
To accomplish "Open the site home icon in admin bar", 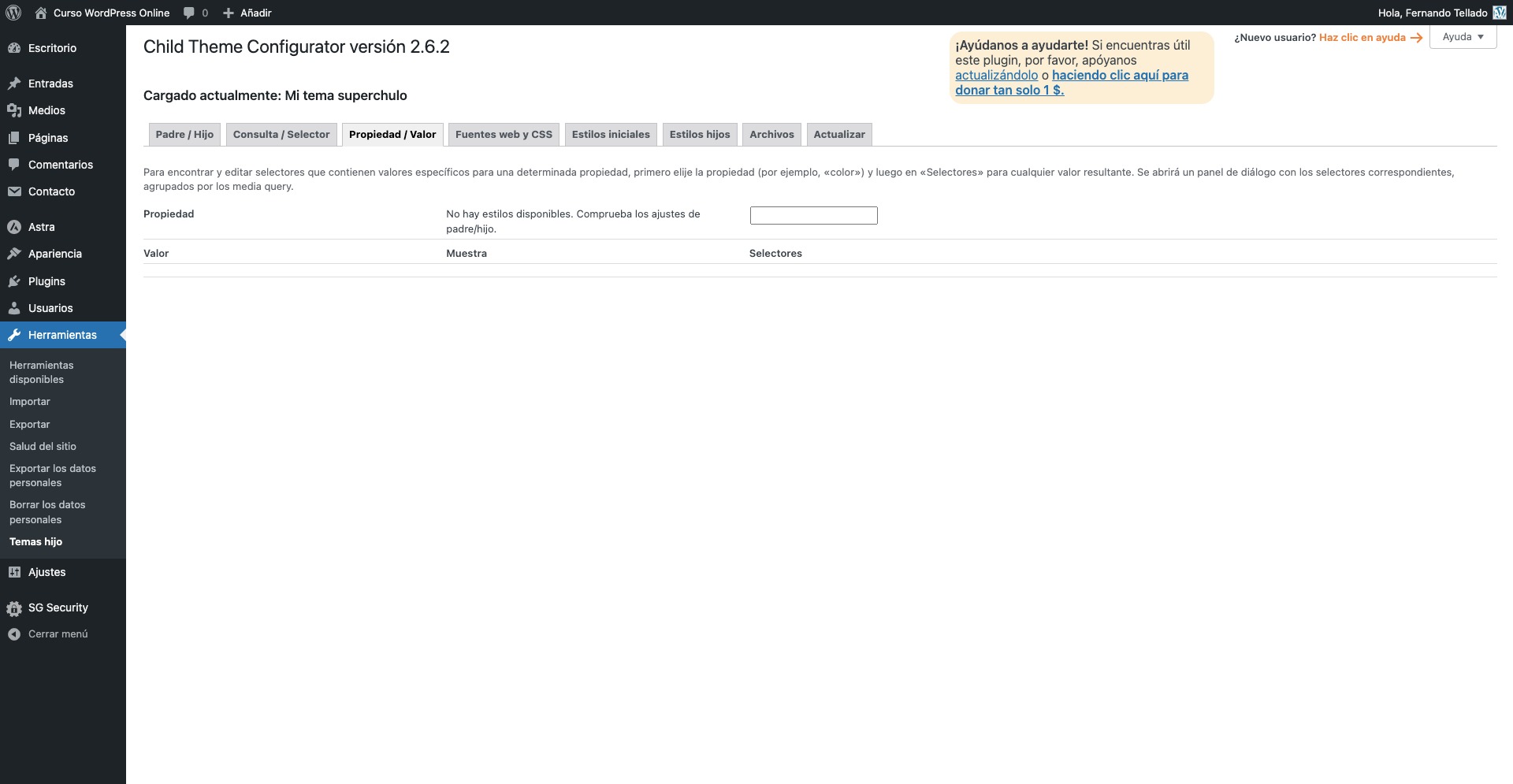I will (41, 13).
